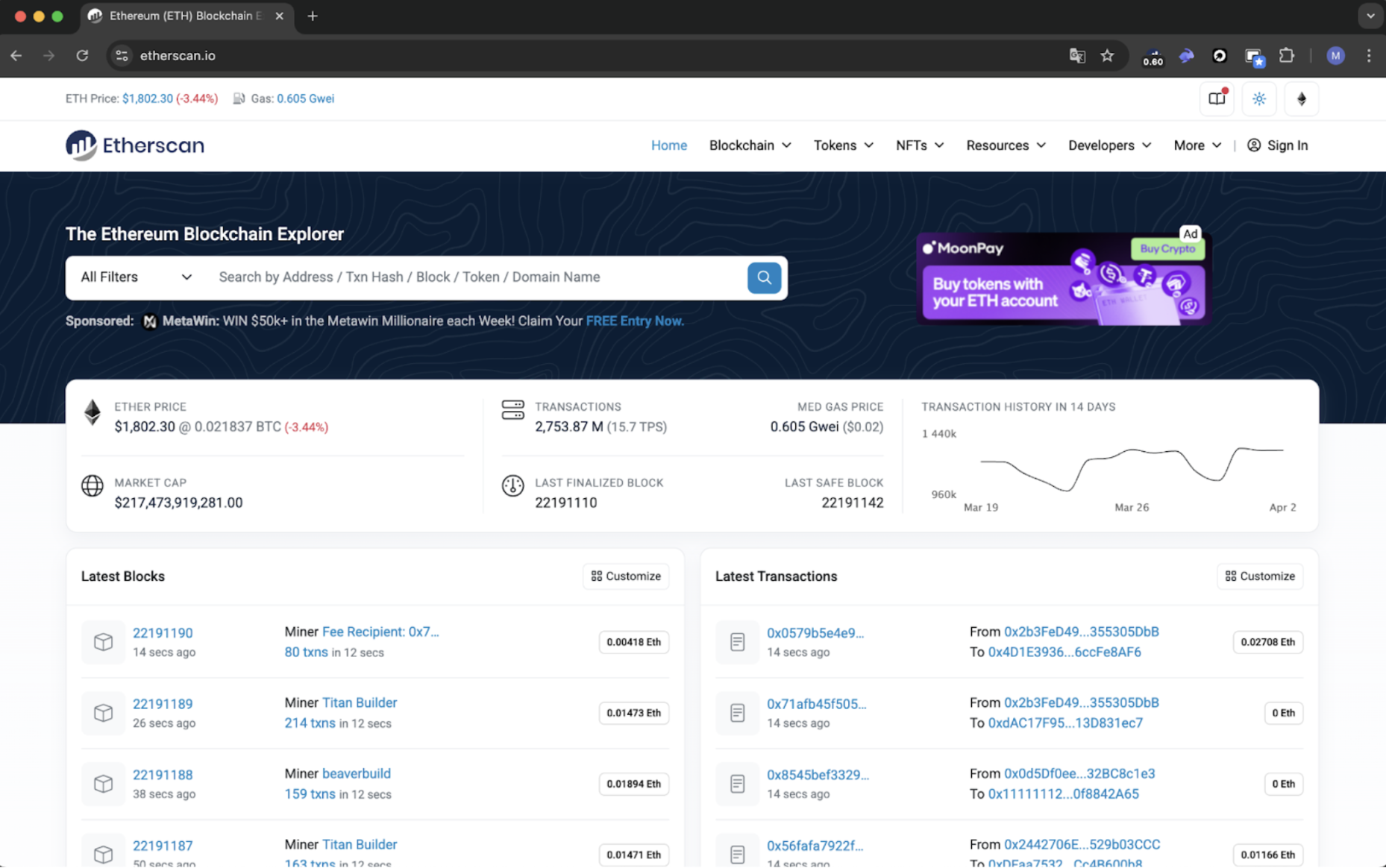This screenshot has width=1386, height=868.
Task: Go back with the browser back arrow
Action: (16, 55)
